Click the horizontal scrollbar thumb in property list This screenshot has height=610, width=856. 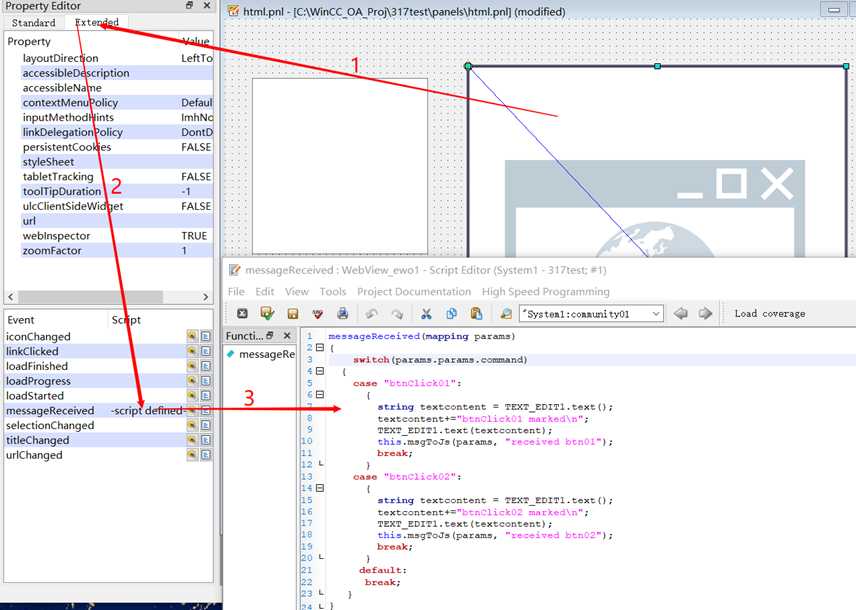pos(91,297)
